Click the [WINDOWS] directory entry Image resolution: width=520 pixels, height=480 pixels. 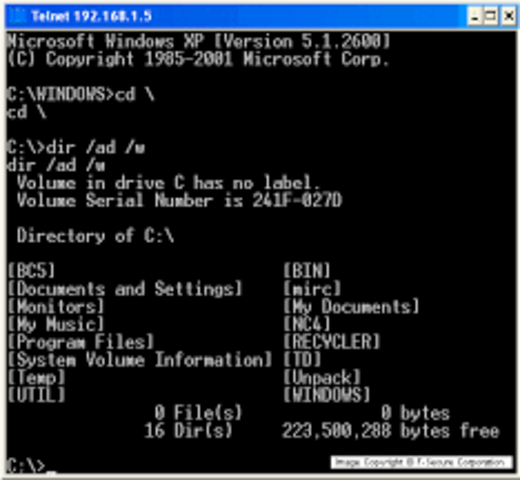[x=327, y=395]
